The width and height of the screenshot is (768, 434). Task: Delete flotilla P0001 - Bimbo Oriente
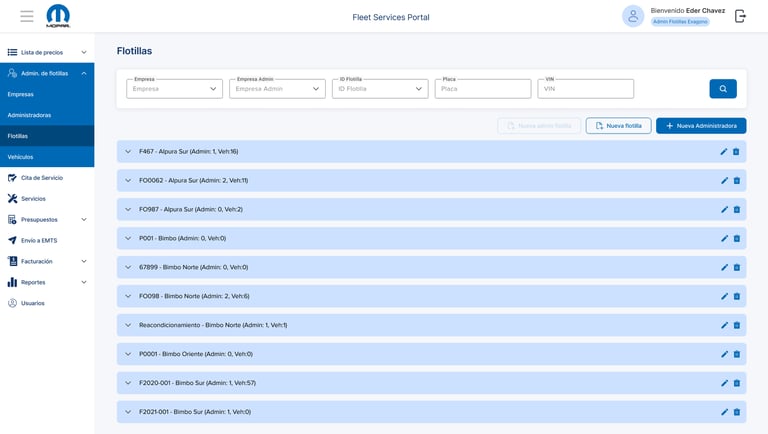tap(737, 354)
